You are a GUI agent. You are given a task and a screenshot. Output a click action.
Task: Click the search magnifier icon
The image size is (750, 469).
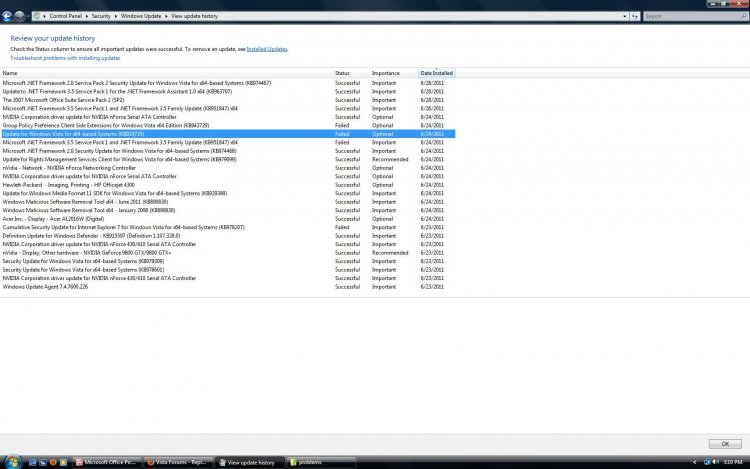(x=744, y=16)
